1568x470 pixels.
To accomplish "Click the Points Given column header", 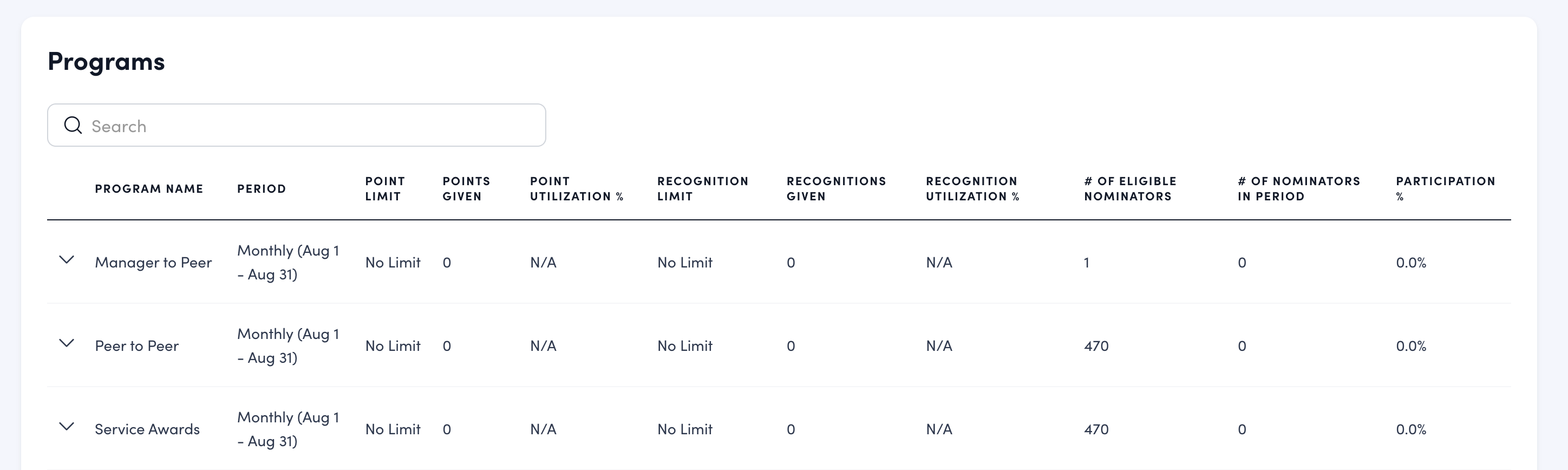I will pyautogui.click(x=466, y=189).
